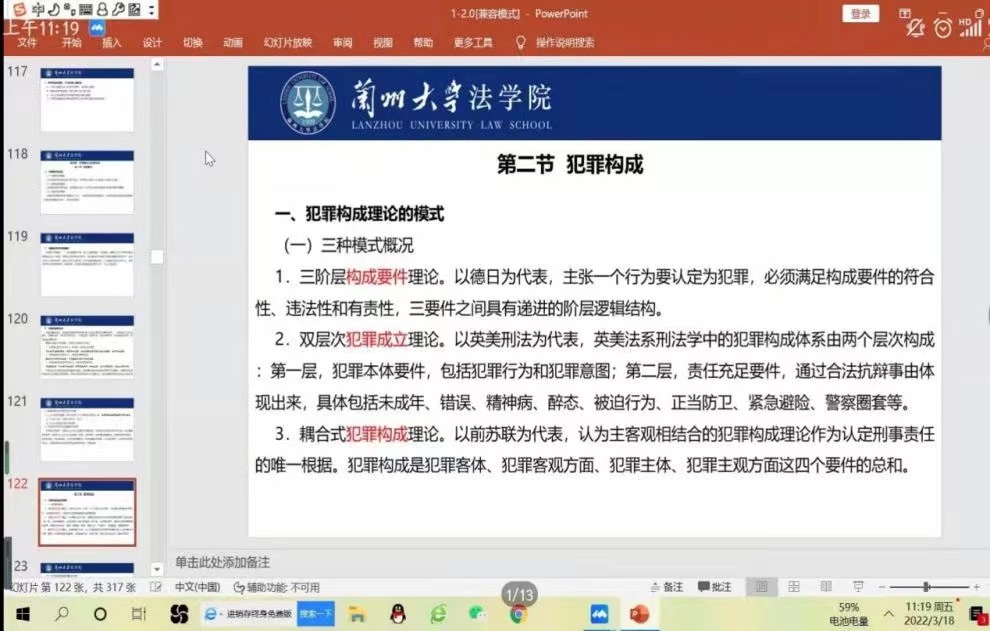Viewport: 990px width, 631px height.
Task: Open Sogou soft keyboard icon
Action: (x=86, y=9)
